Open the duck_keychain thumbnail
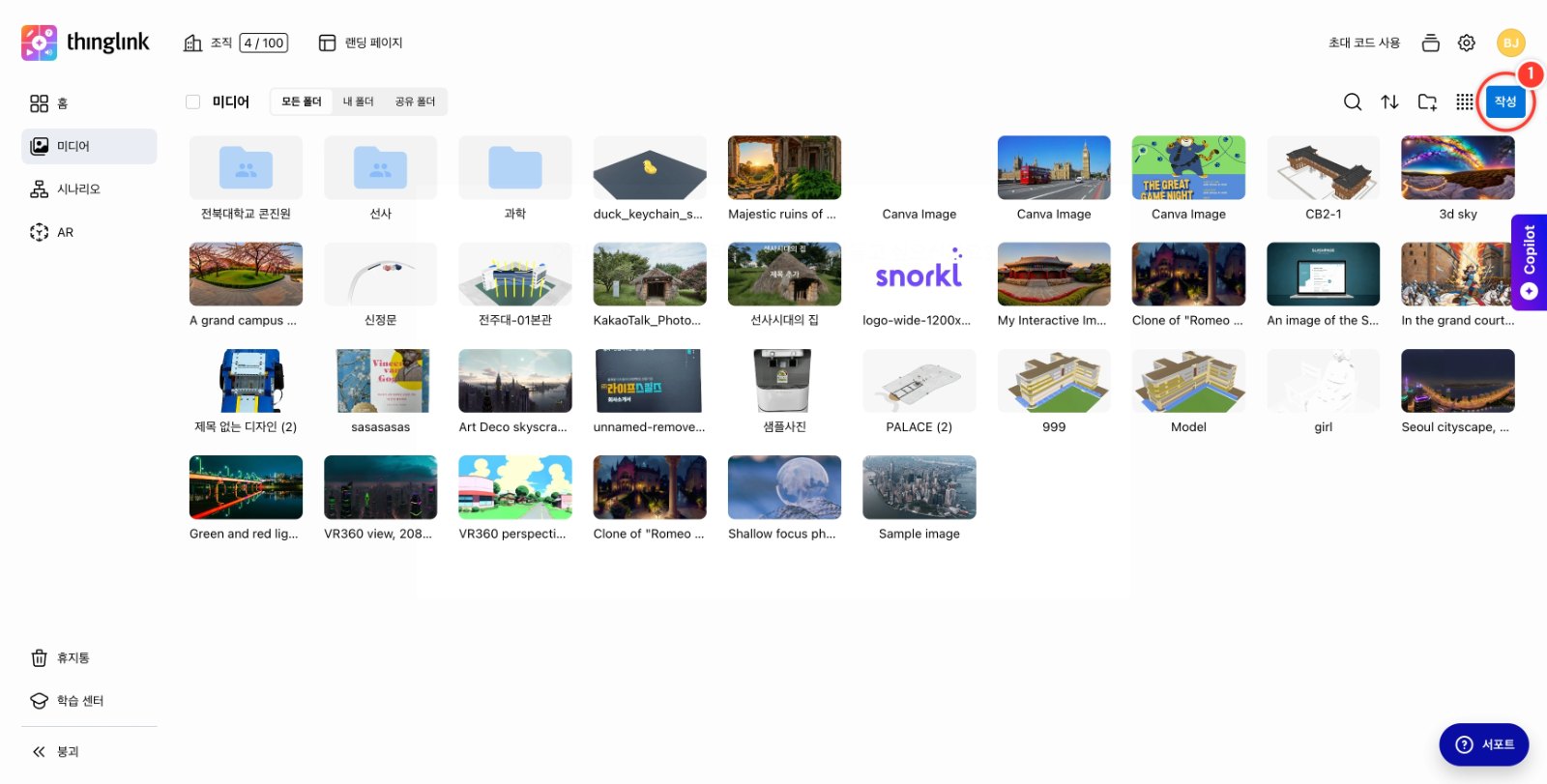Screen dimensions: 1547x784 tap(649, 167)
